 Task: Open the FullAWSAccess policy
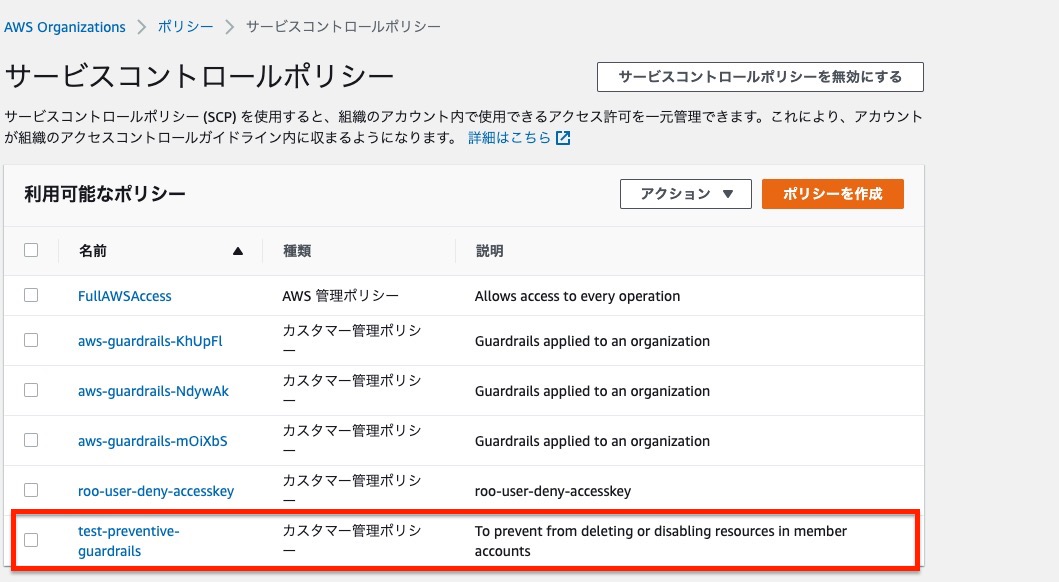tap(123, 296)
